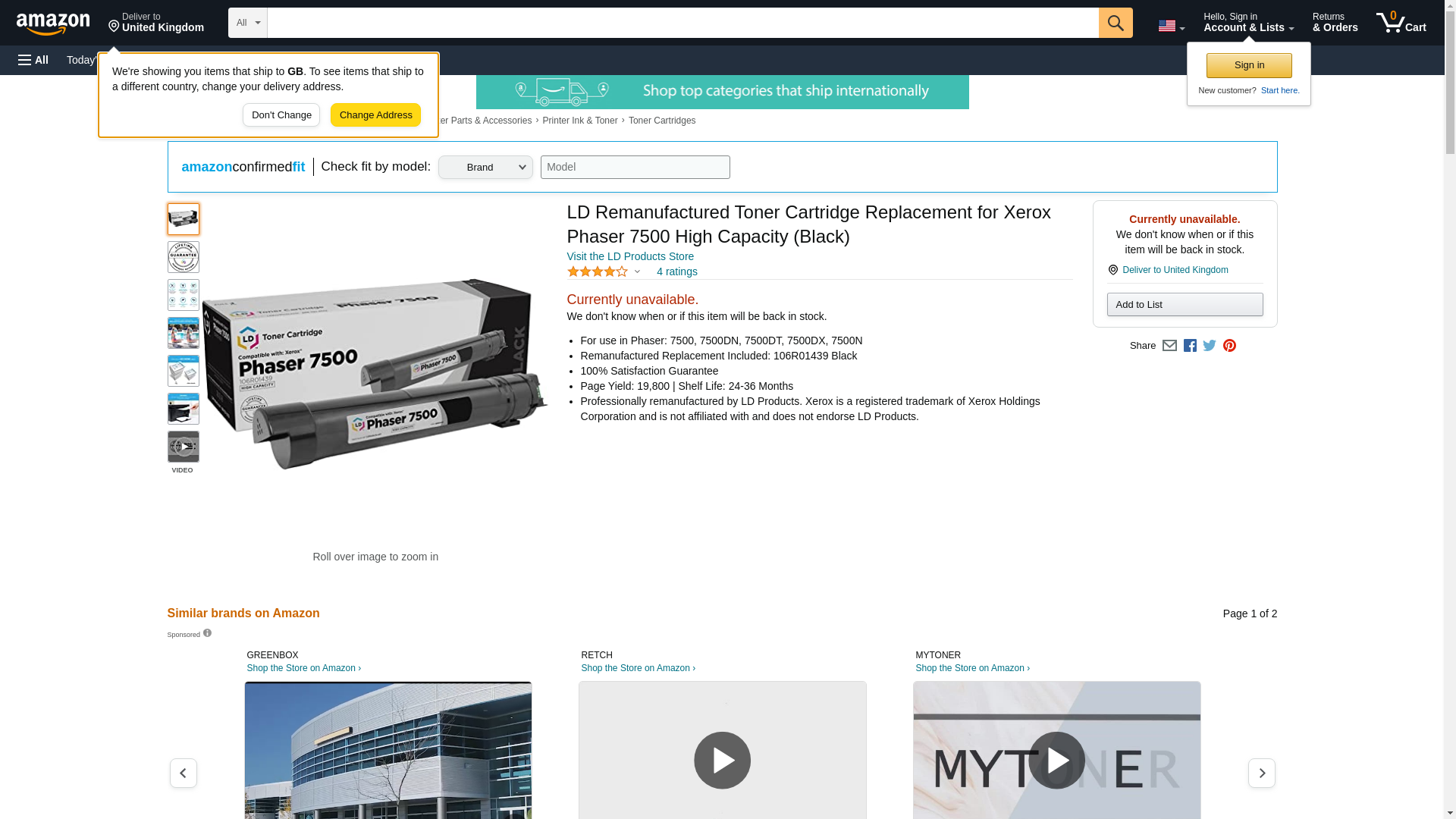Viewport: 1456px width, 819px height.
Task: Open the Account & Lists menu
Action: click(x=1248, y=23)
